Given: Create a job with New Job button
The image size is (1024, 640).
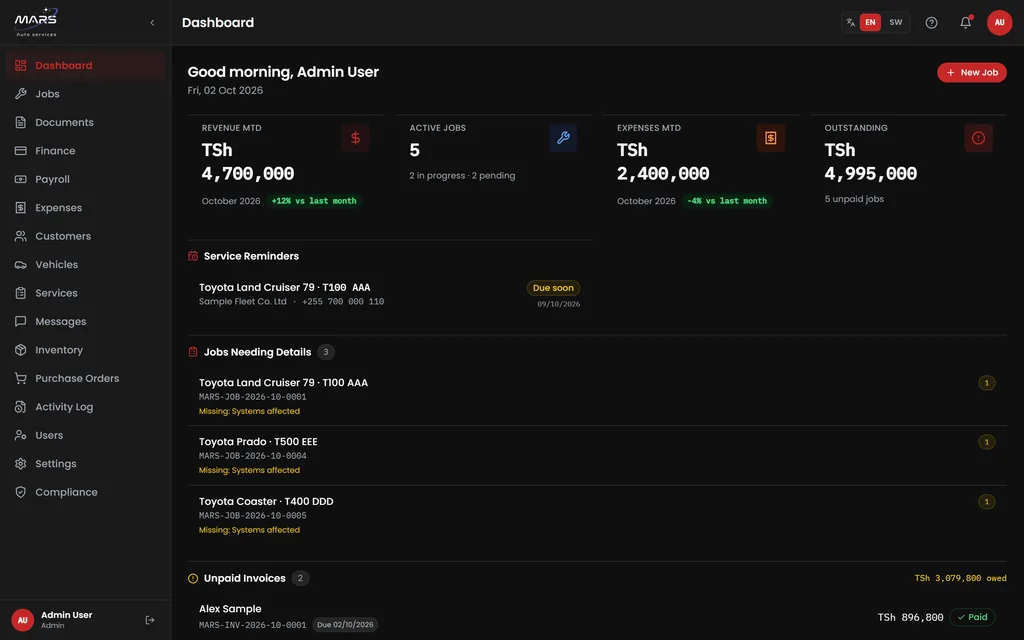Looking at the screenshot, I should tap(972, 72).
